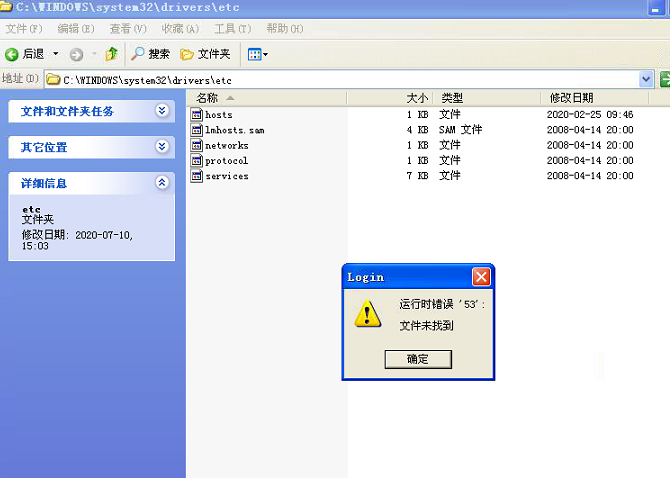Open the 文件(F) menu
This screenshot has height=478, width=670.
click(x=24, y=29)
